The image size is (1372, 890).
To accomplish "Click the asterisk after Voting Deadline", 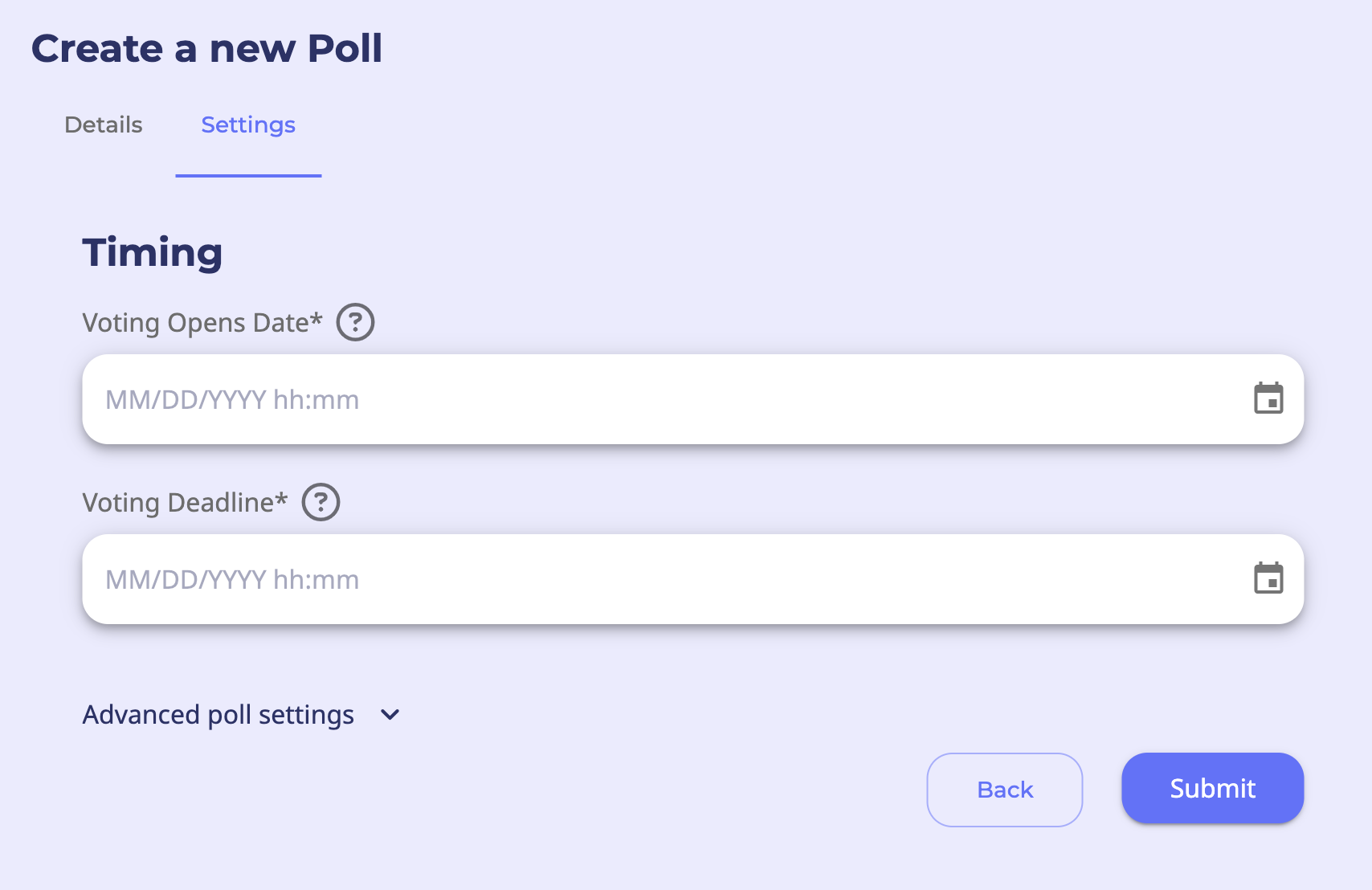I will tap(281, 499).
